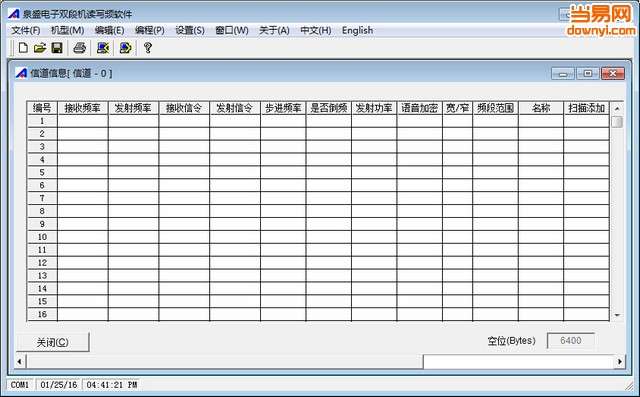Click the 信道信息 window logo icon

click(21, 73)
